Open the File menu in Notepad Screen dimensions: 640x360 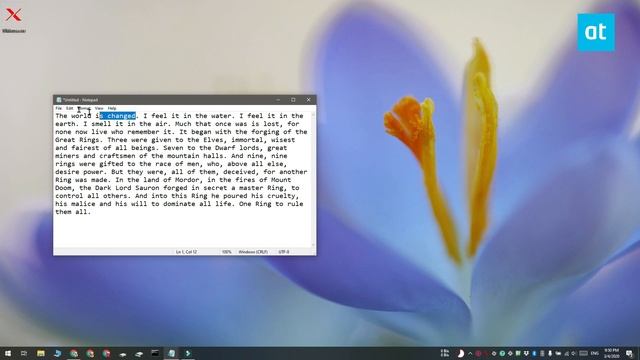coord(58,108)
